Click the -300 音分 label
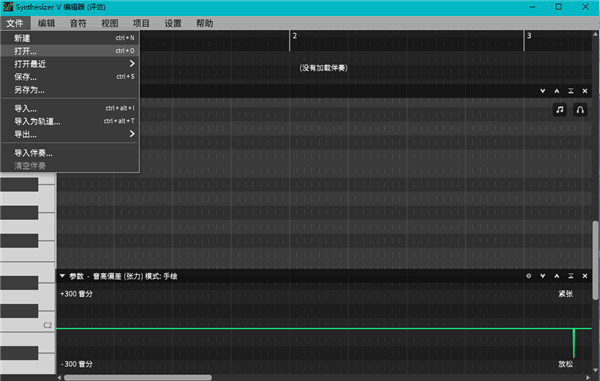600x381 pixels. pos(77,364)
